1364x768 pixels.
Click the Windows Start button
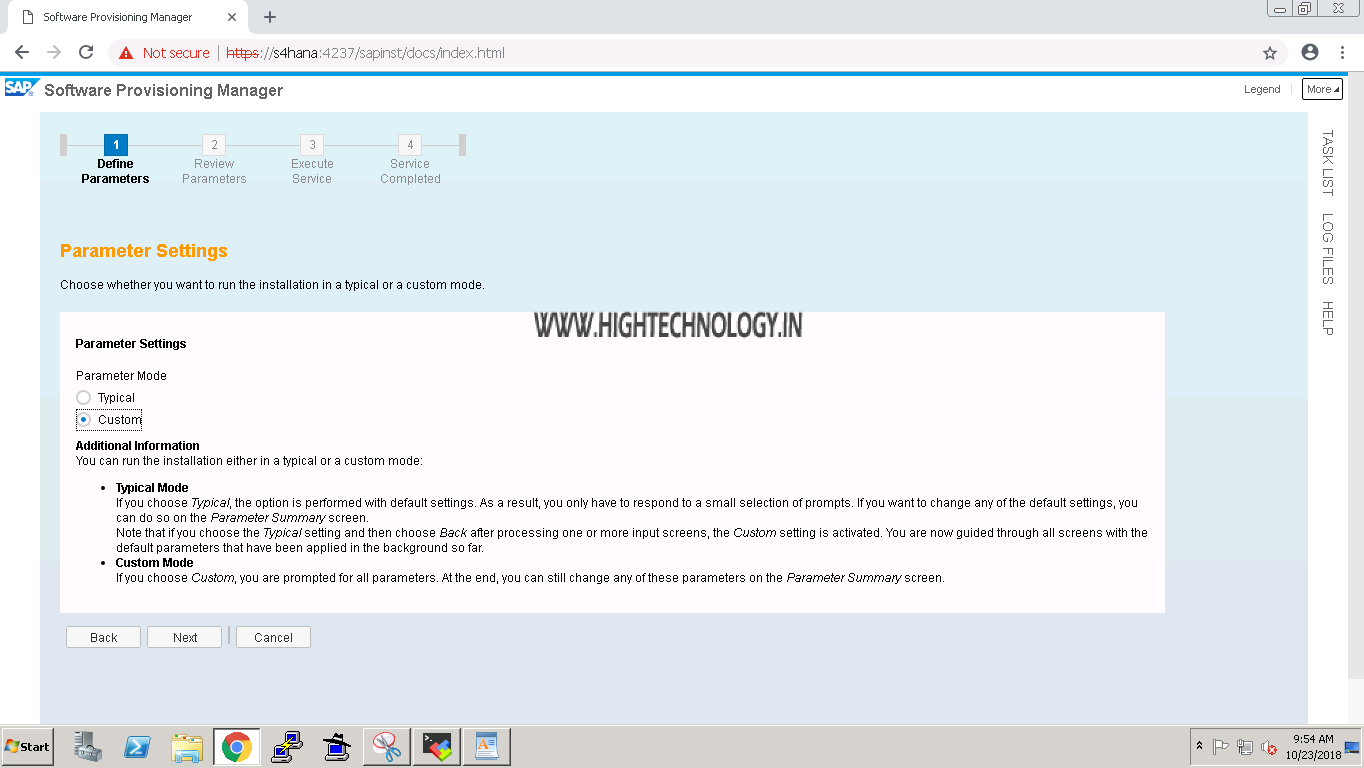tap(27, 747)
